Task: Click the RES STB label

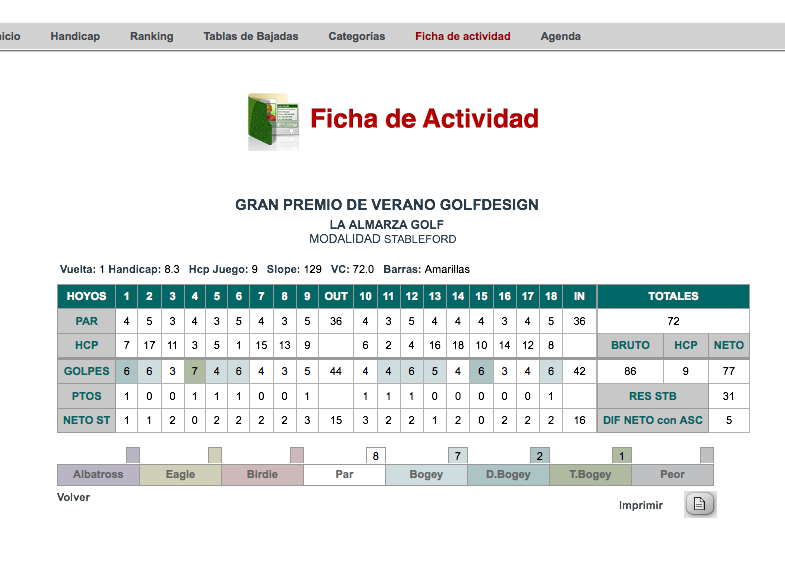Action: click(x=653, y=396)
